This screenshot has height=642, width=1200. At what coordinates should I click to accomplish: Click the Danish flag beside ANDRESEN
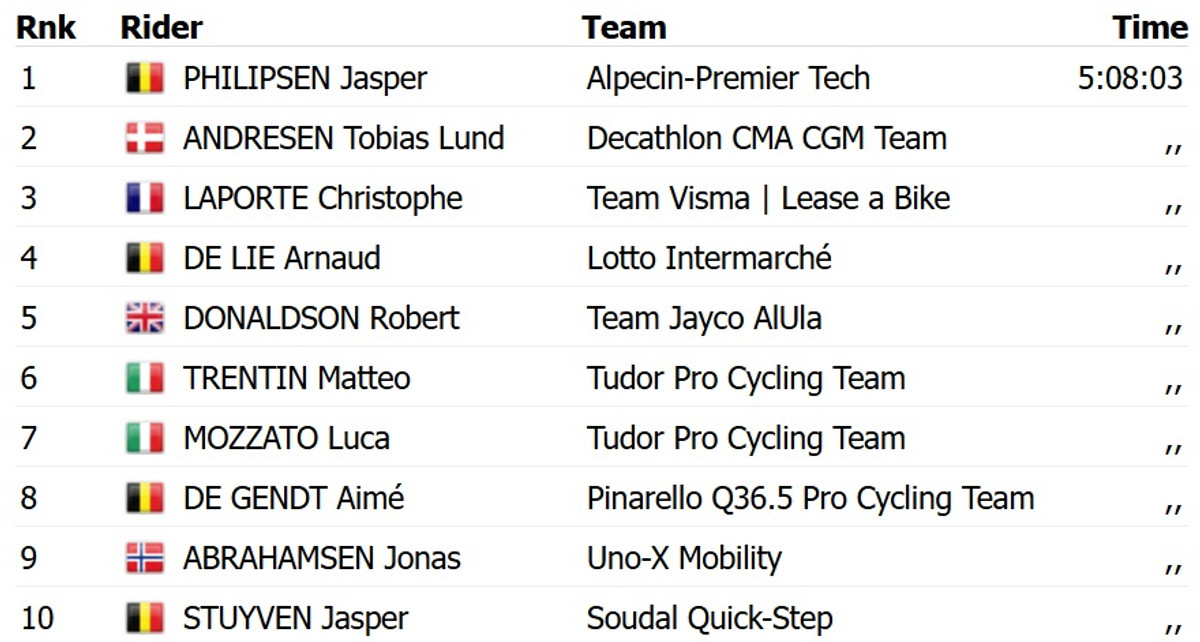point(145,139)
